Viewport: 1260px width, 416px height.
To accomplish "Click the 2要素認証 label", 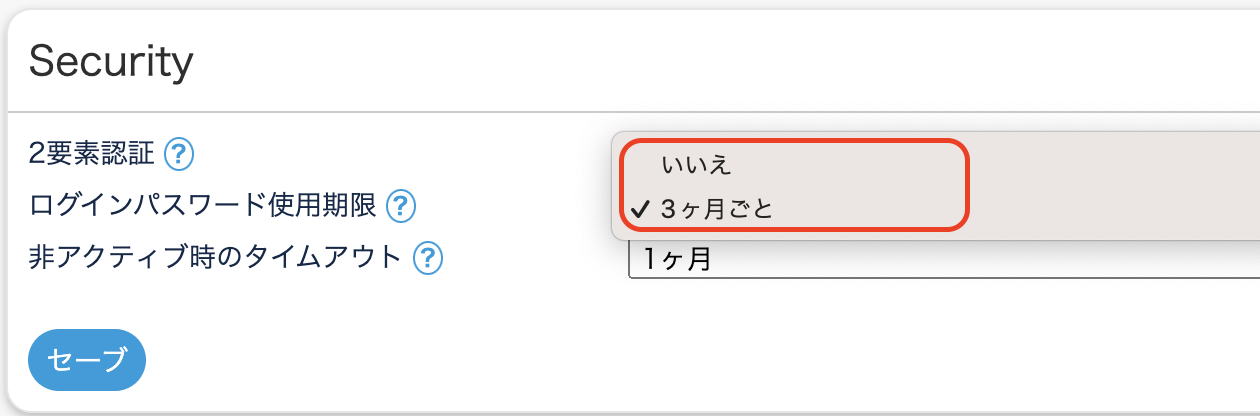I will tap(91, 154).
